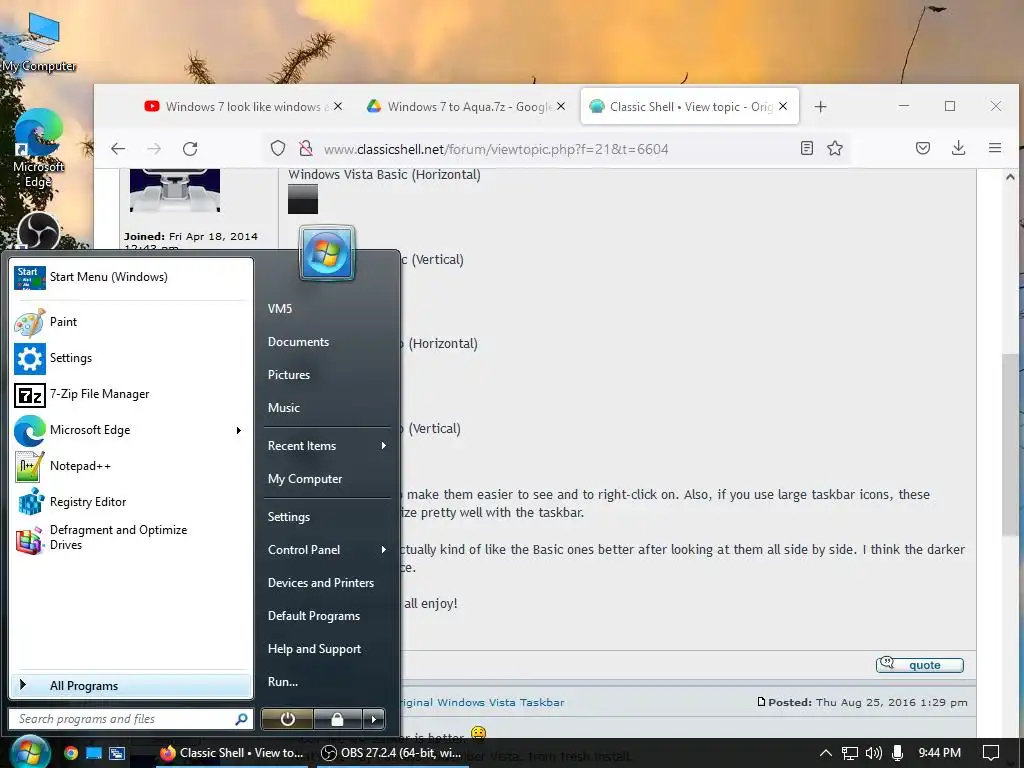Go back in Firefox
The width and height of the screenshot is (1024, 768).
[x=118, y=149]
